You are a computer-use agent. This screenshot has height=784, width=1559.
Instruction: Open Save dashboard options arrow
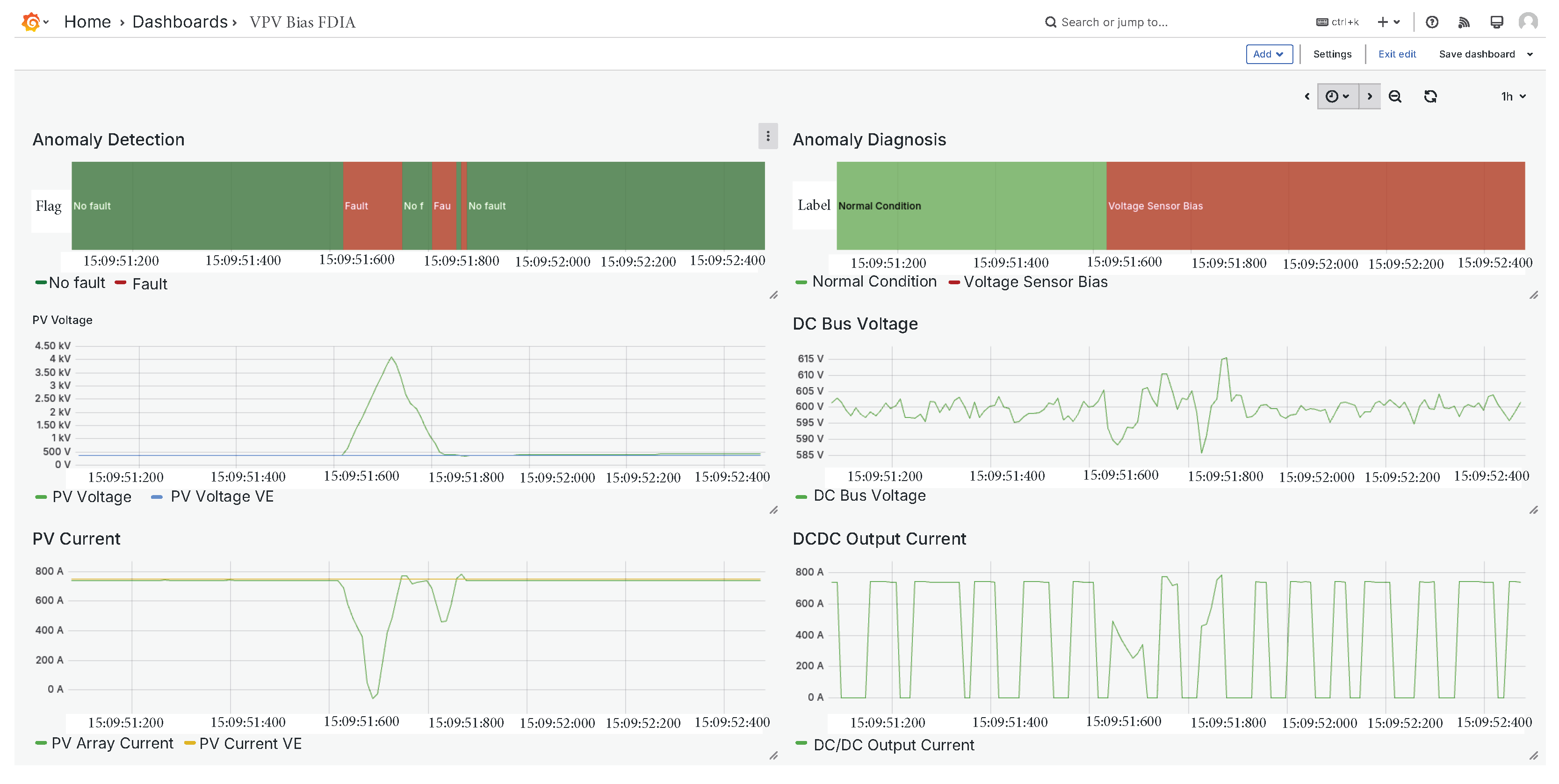[x=1530, y=54]
